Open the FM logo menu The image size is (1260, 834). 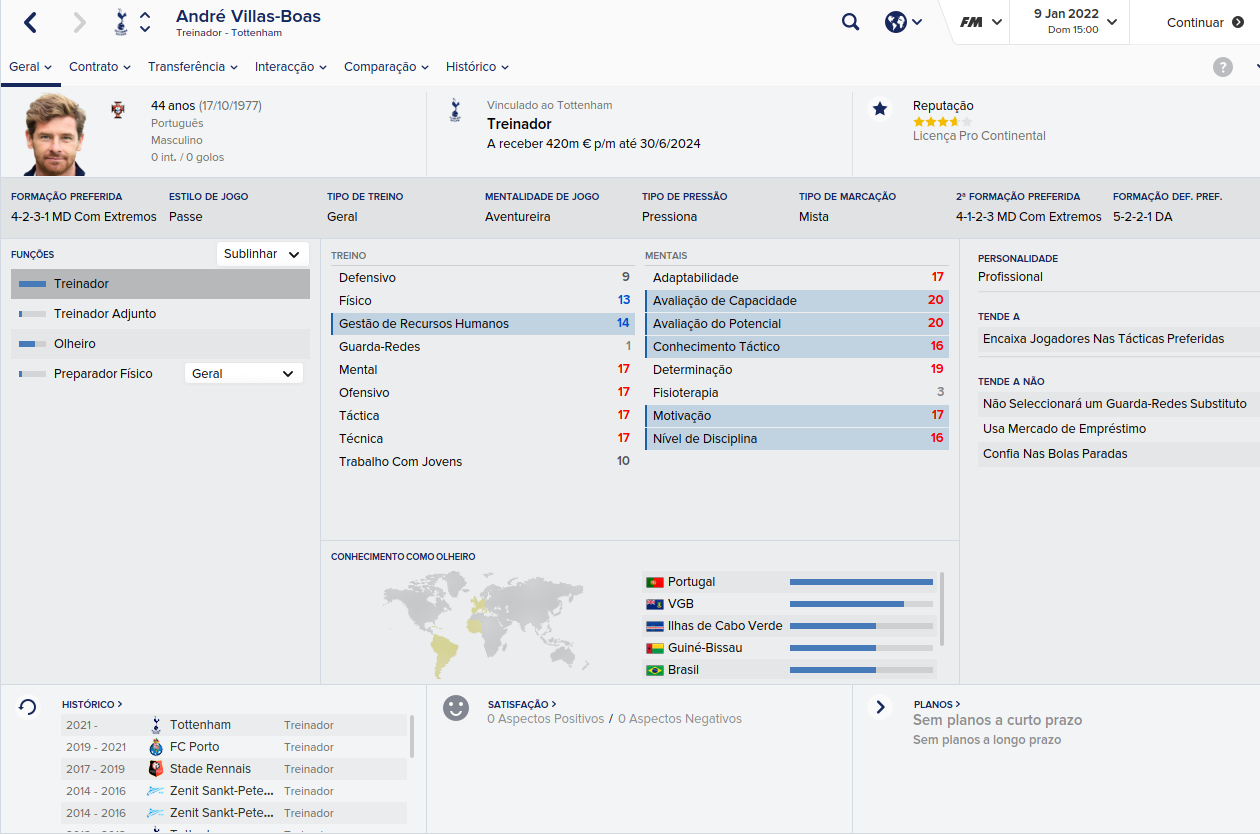(980, 22)
